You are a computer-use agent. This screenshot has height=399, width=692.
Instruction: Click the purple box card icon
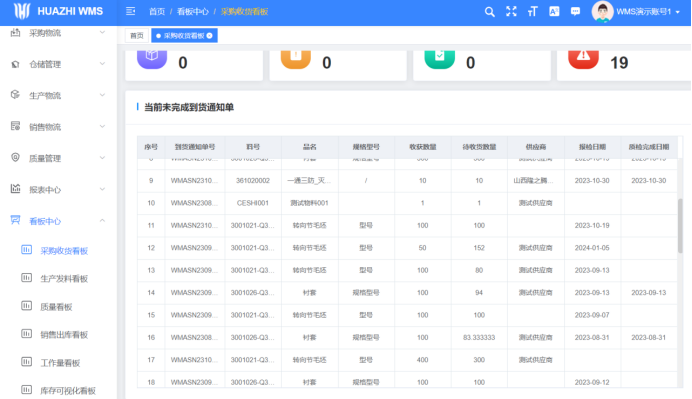152,57
